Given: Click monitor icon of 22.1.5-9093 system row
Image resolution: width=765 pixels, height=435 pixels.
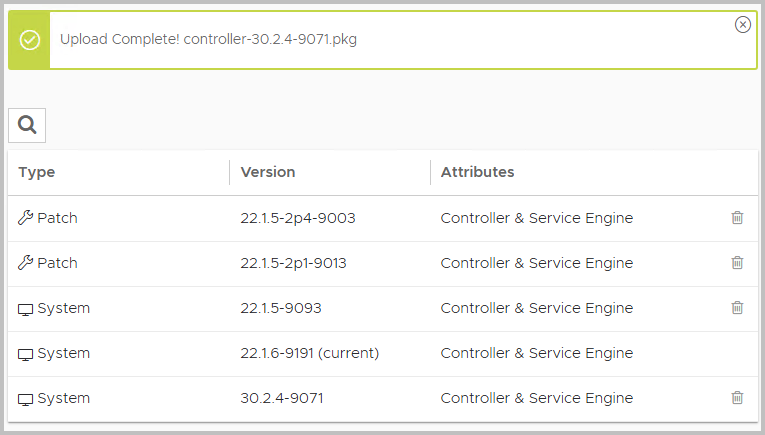Looking at the screenshot, I should point(25,310).
